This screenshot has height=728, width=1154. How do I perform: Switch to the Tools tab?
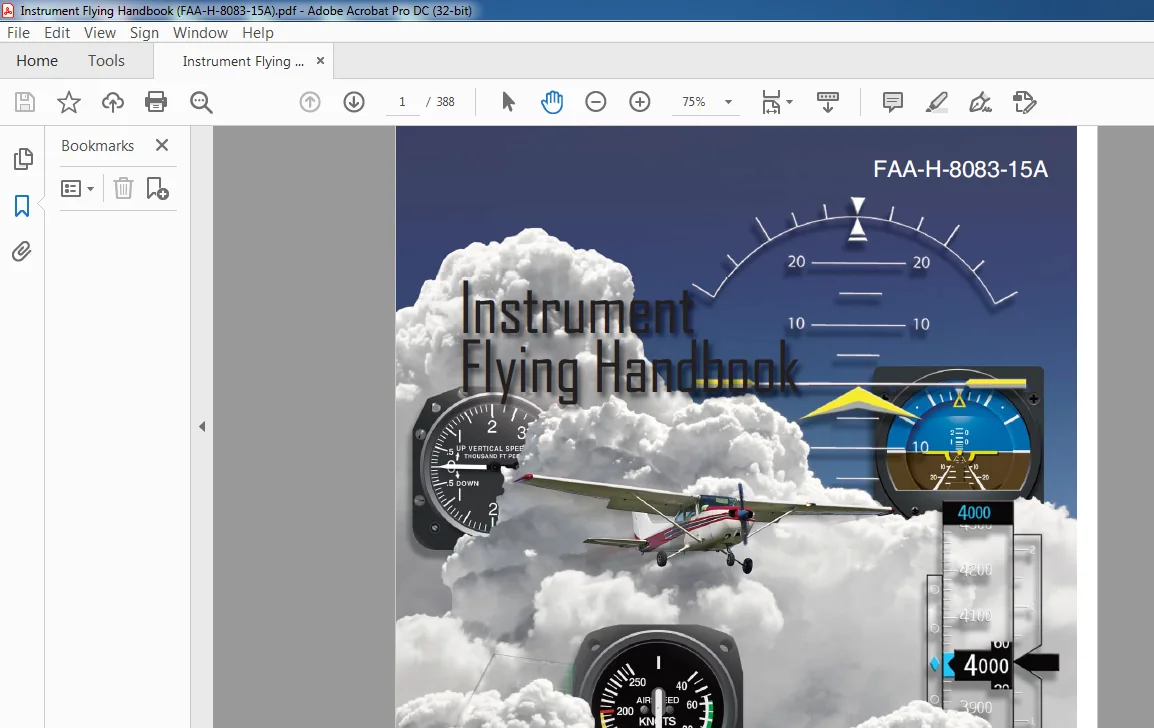click(106, 60)
